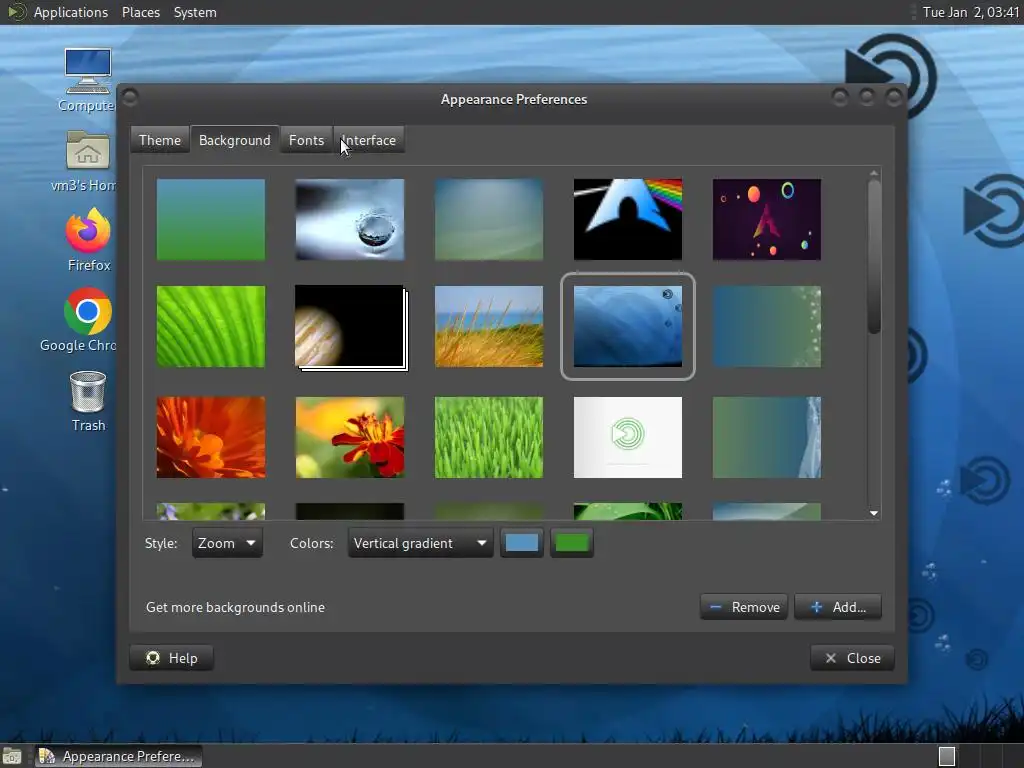Open the Colors dropdown set to Vertical gradient
Screen dimensions: 1024x768
point(421,543)
